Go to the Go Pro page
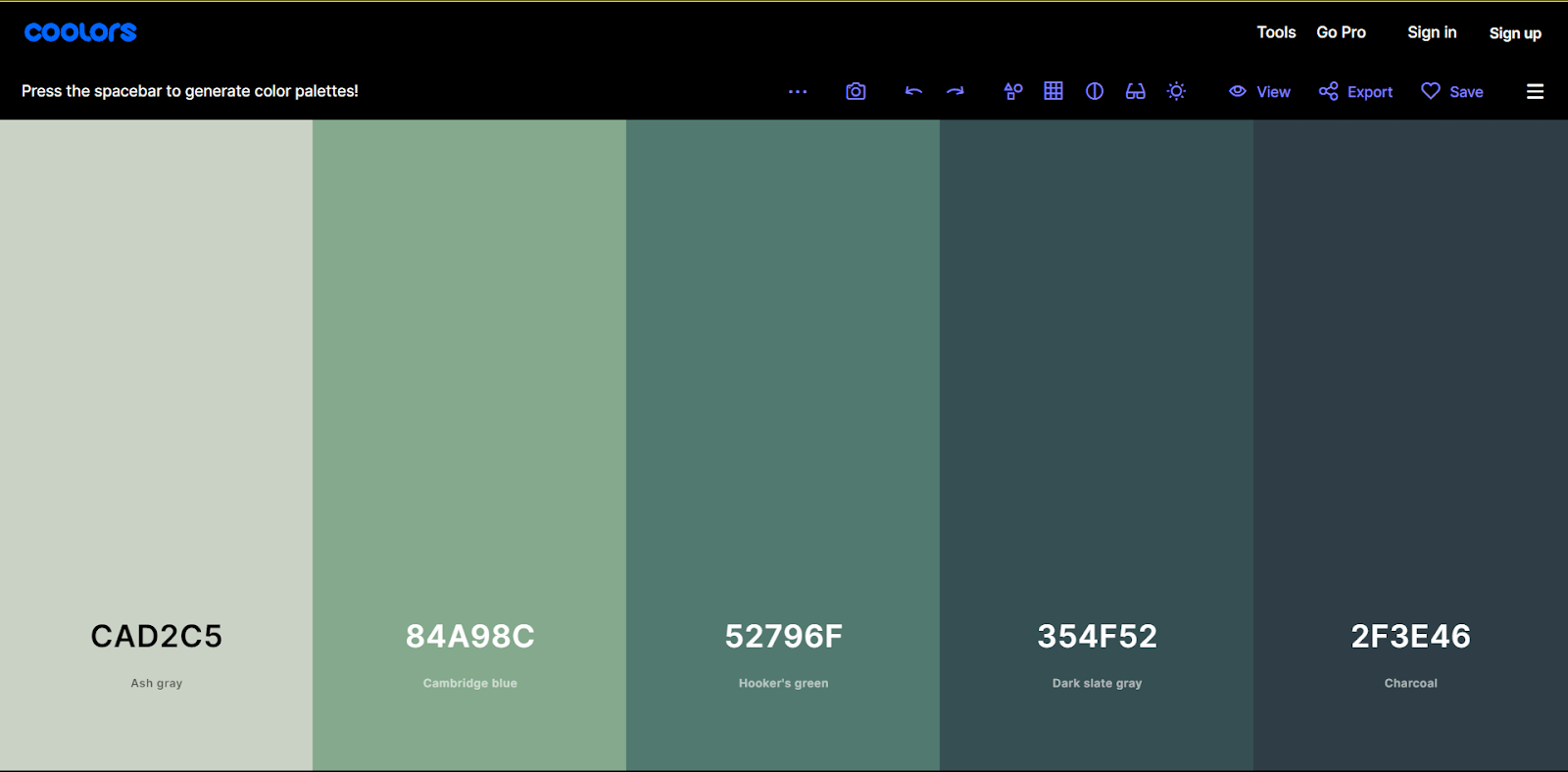 click(1341, 32)
